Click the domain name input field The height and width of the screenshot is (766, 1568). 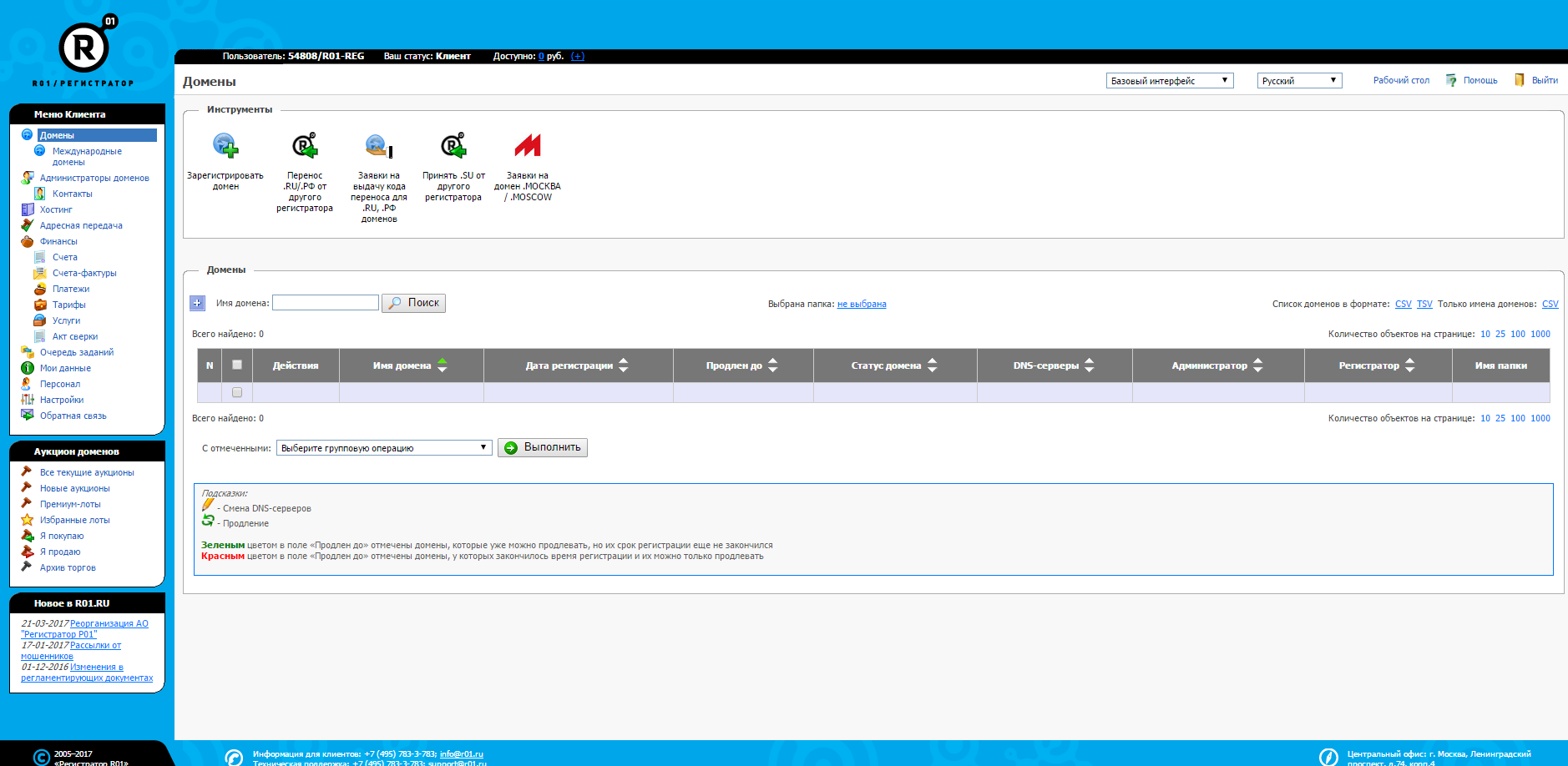326,302
